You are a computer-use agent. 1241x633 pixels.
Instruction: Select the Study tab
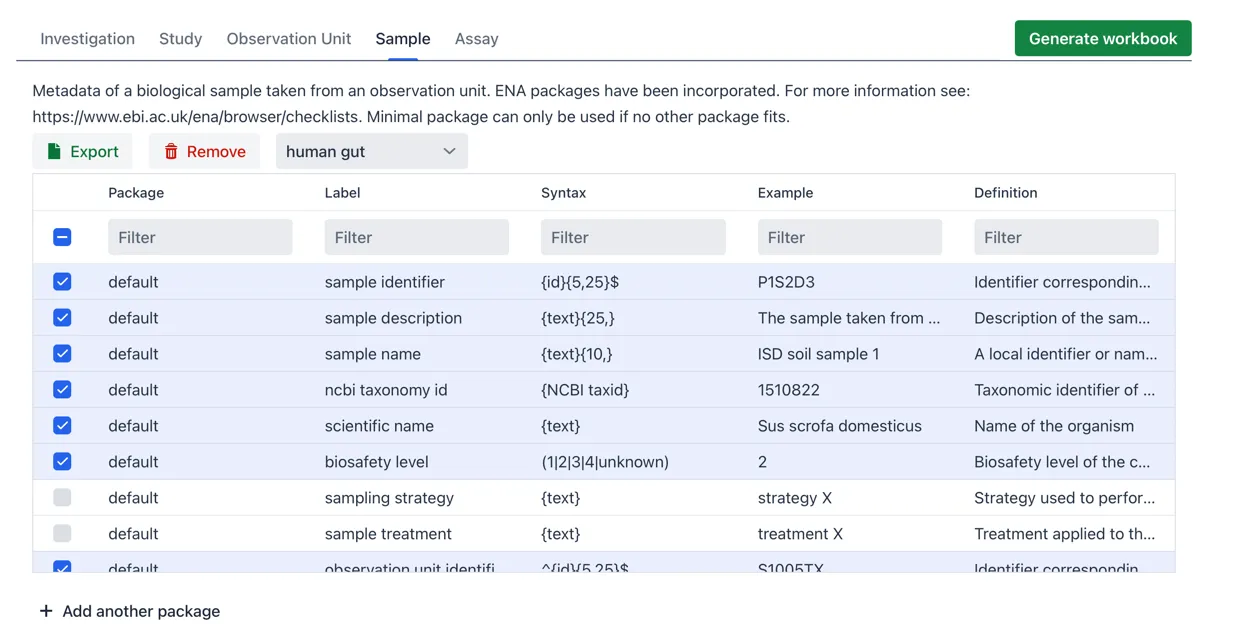click(180, 39)
